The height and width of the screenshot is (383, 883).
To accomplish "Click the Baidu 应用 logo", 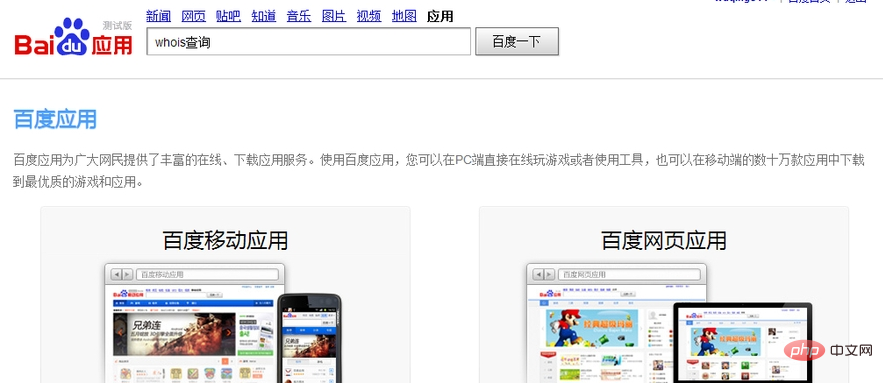I will click(73, 37).
